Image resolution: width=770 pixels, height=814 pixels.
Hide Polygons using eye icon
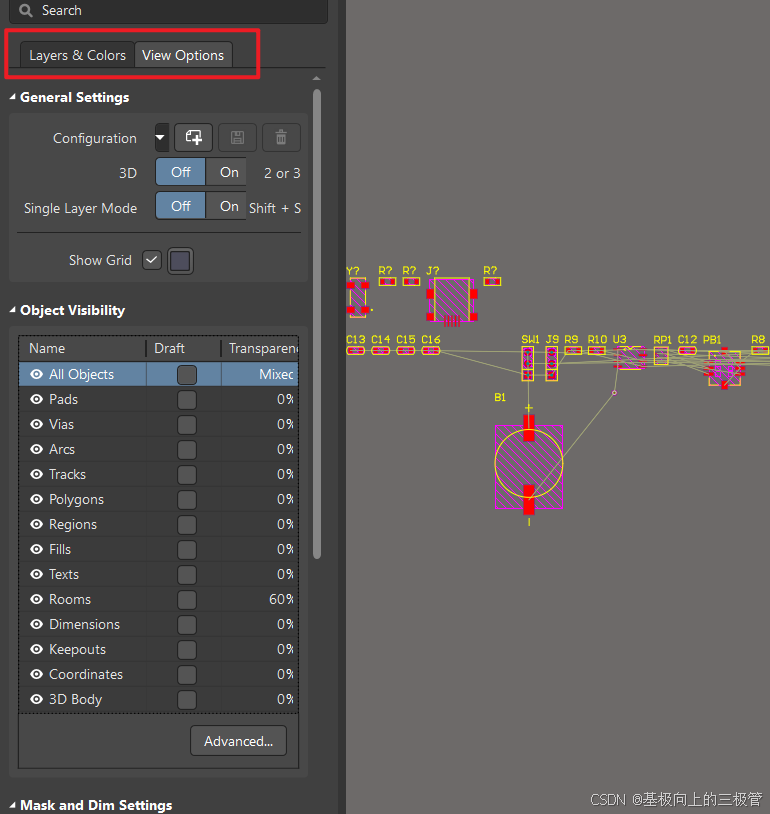(36, 499)
